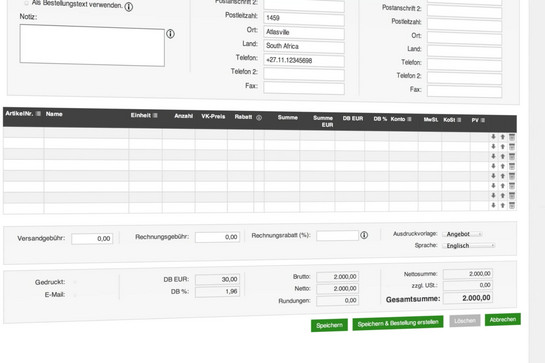Open the list icon beside Konto header
The height and width of the screenshot is (363, 545).
pos(409,119)
